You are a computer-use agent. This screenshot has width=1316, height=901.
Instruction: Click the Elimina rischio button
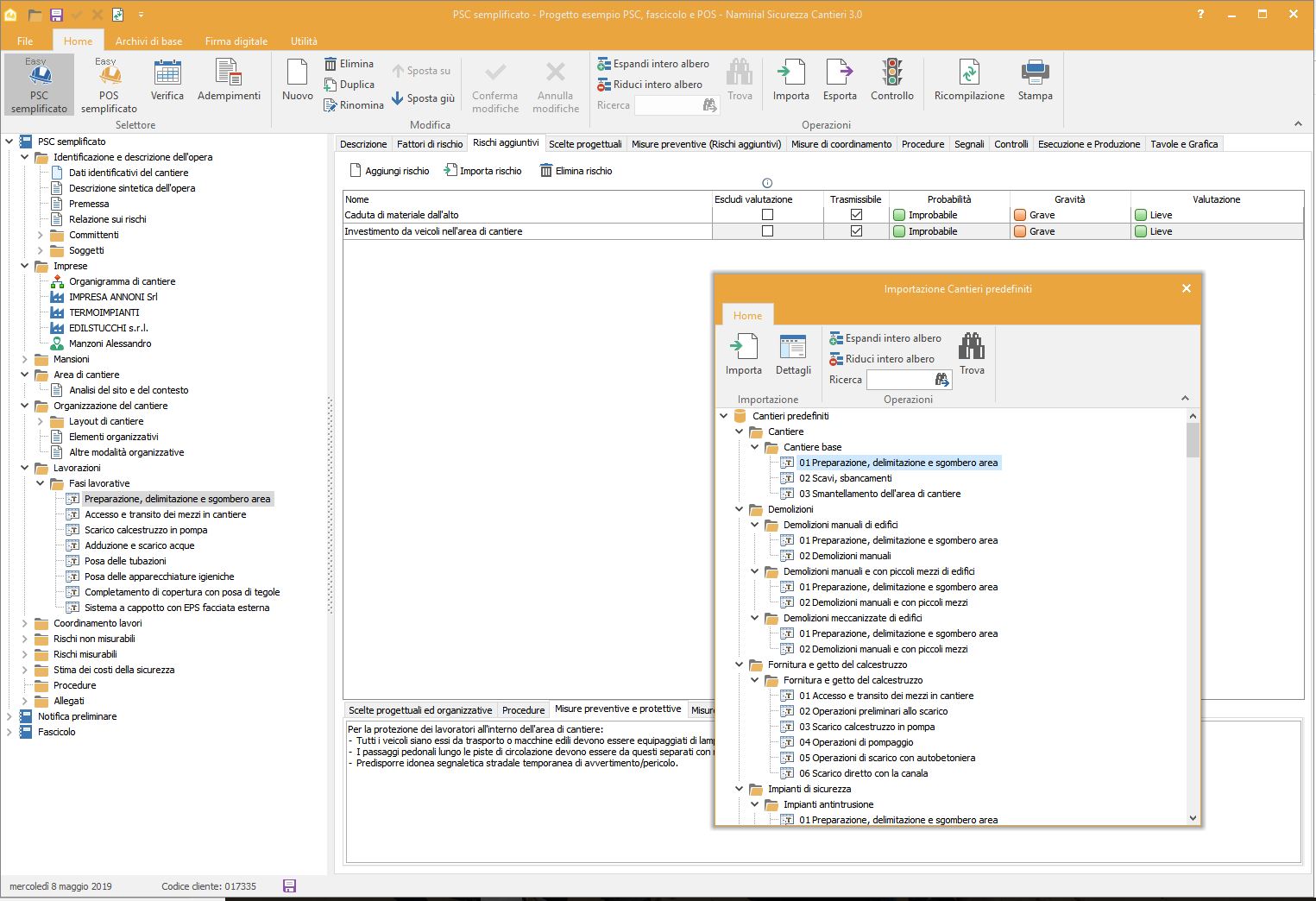point(576,171)
